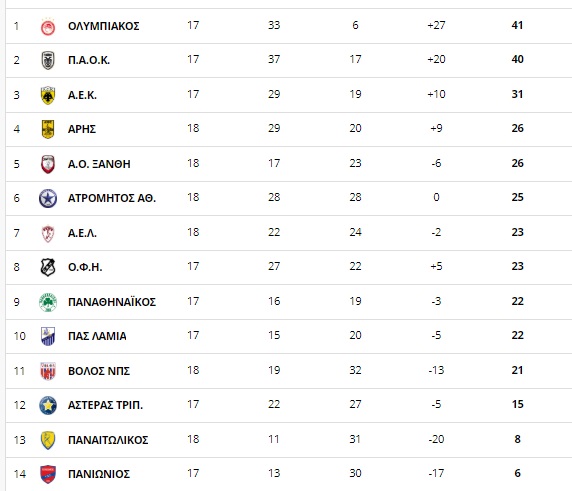Click the Α.Ε.Λ. team crest

point(48,233)
